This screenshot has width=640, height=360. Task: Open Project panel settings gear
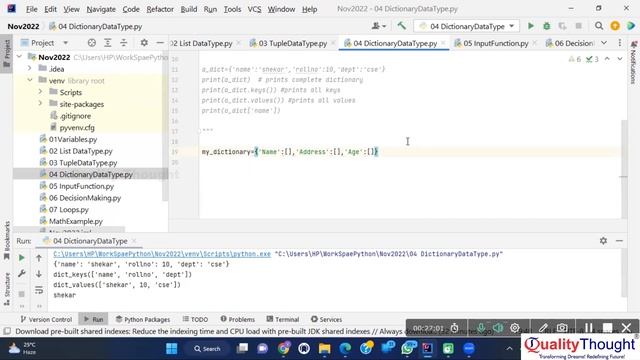(144, 43)
